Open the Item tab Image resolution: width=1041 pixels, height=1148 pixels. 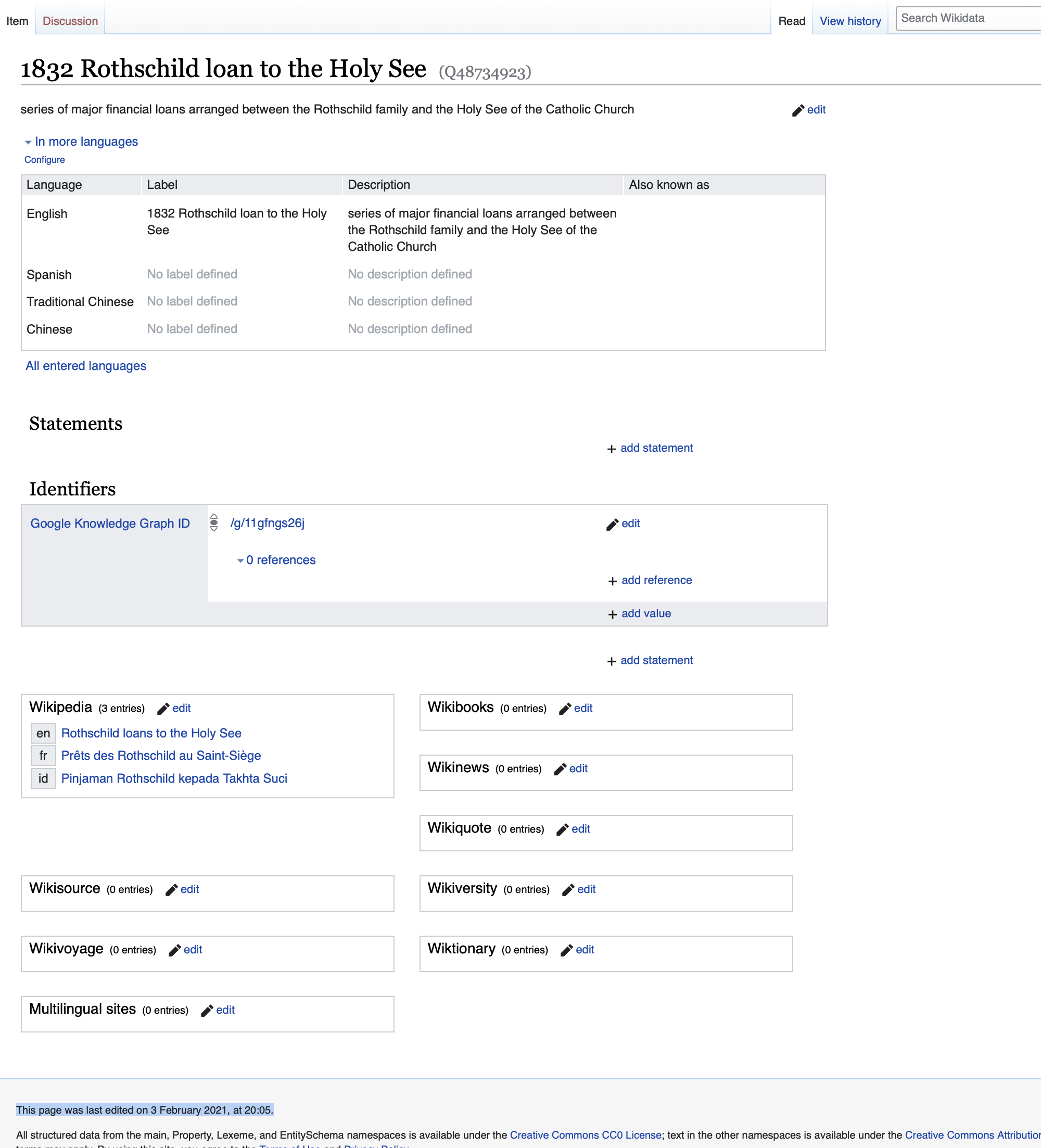click(x=17, y=21)
